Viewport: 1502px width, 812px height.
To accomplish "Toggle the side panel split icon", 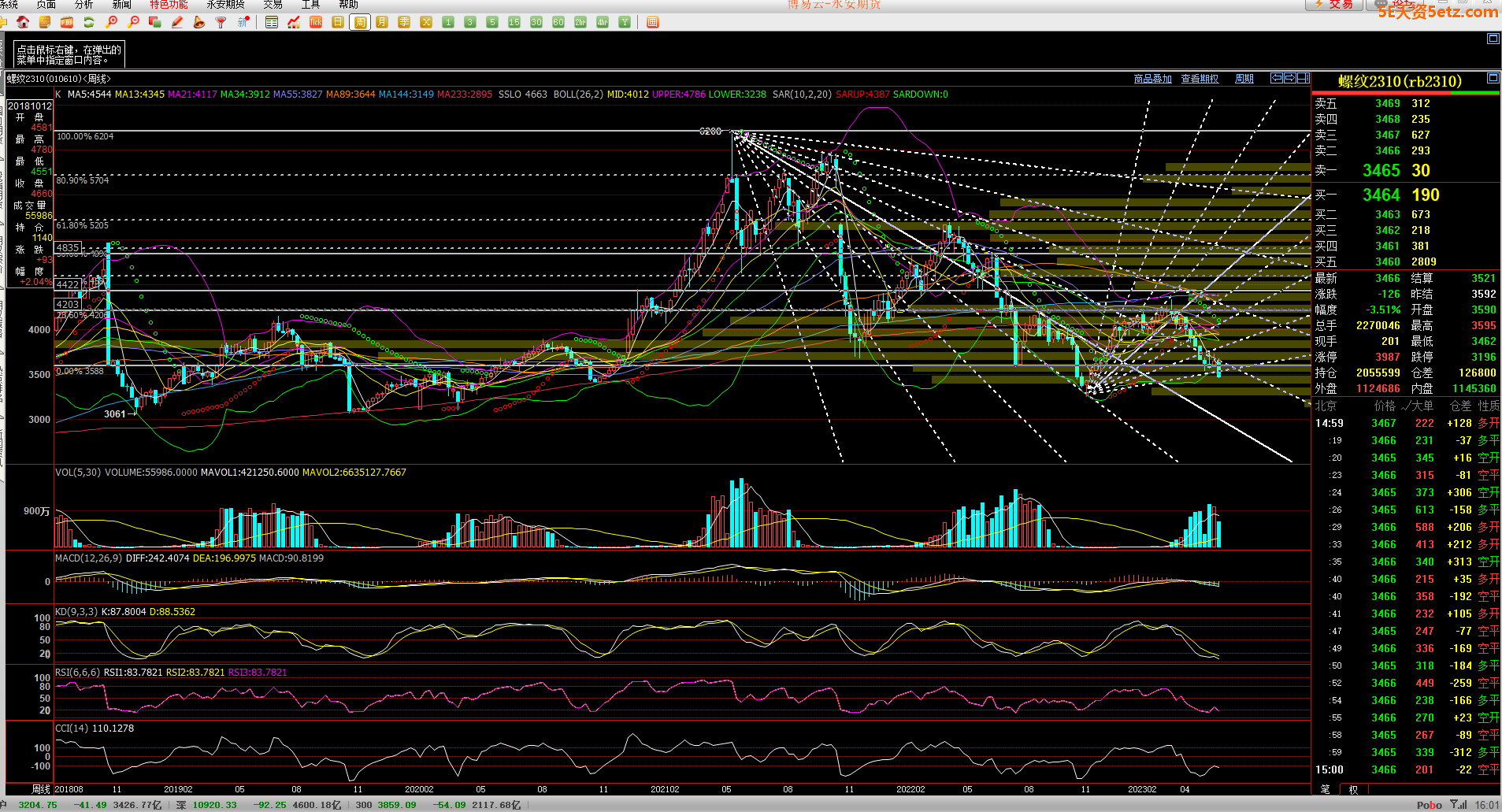I will click(x=1304, y=78).
